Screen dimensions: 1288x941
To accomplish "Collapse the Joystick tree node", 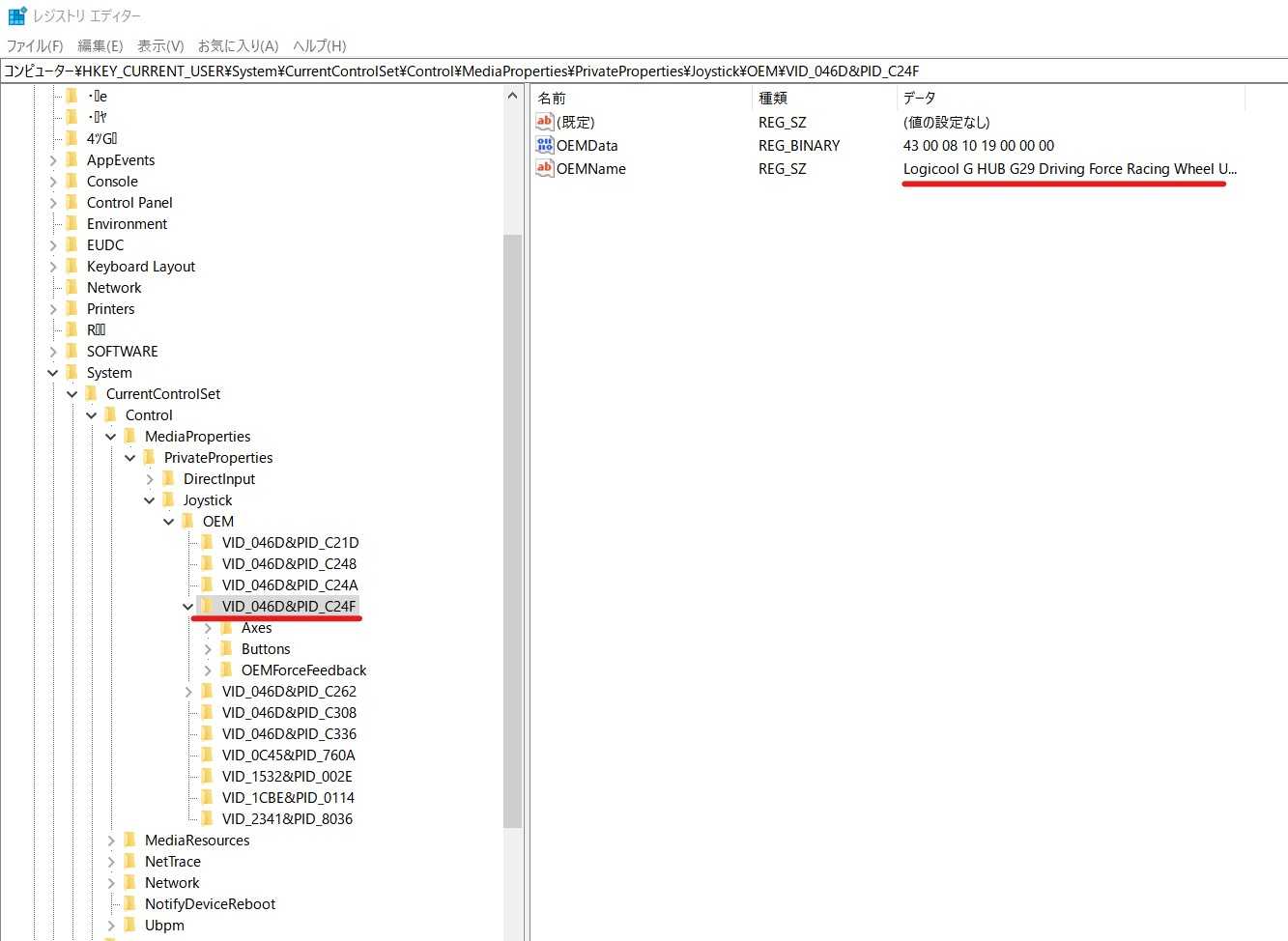I will (150, 500).
